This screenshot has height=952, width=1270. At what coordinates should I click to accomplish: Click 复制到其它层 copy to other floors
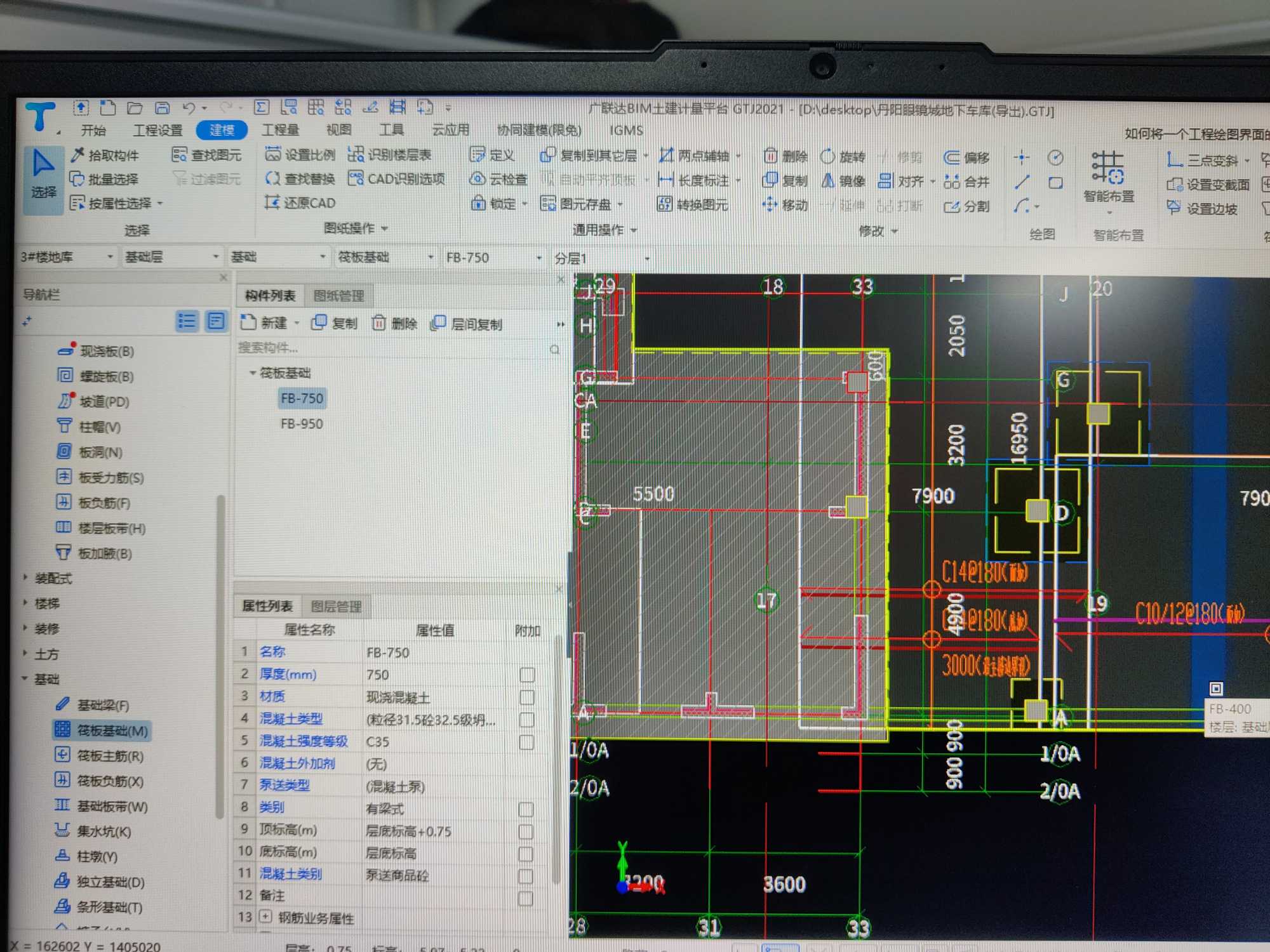589,155
